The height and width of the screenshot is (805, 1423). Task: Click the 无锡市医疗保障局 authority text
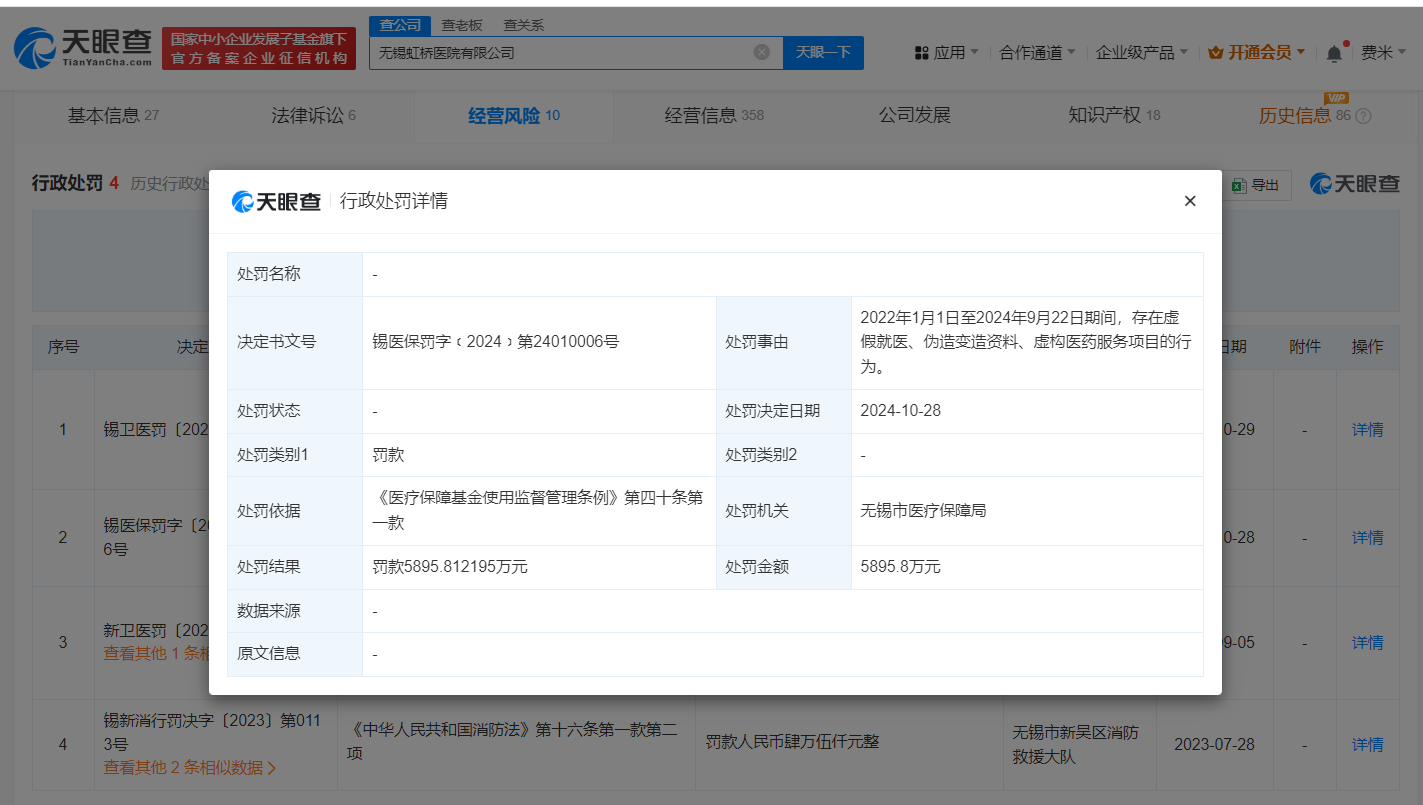click(x=923, y=510)
